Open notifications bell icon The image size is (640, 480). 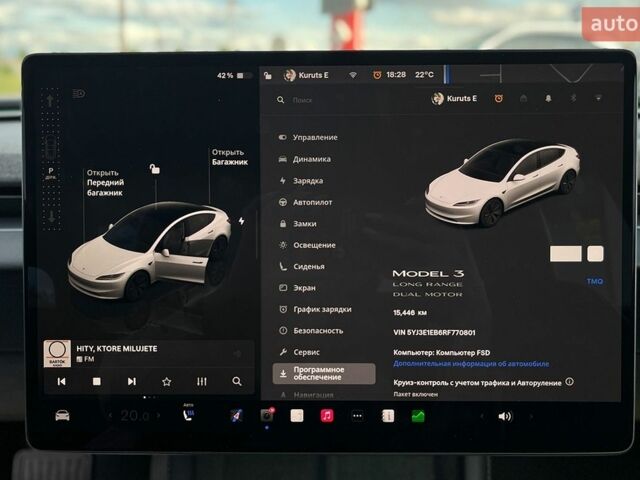pyautogui.click(x=548, y=98)
